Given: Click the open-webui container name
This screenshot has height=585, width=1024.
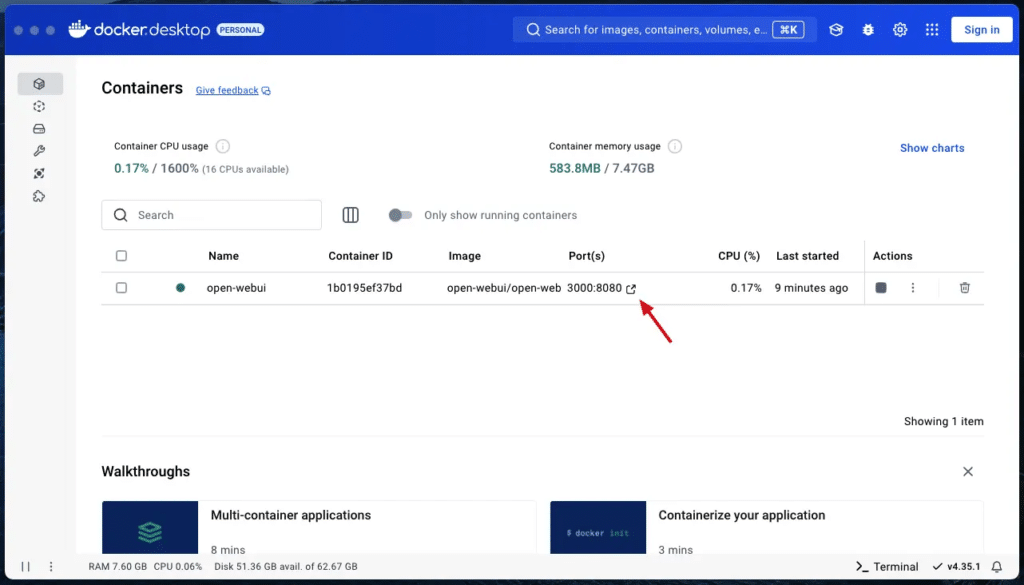Looking at the screenshot, I should click(x=236, y=288).
